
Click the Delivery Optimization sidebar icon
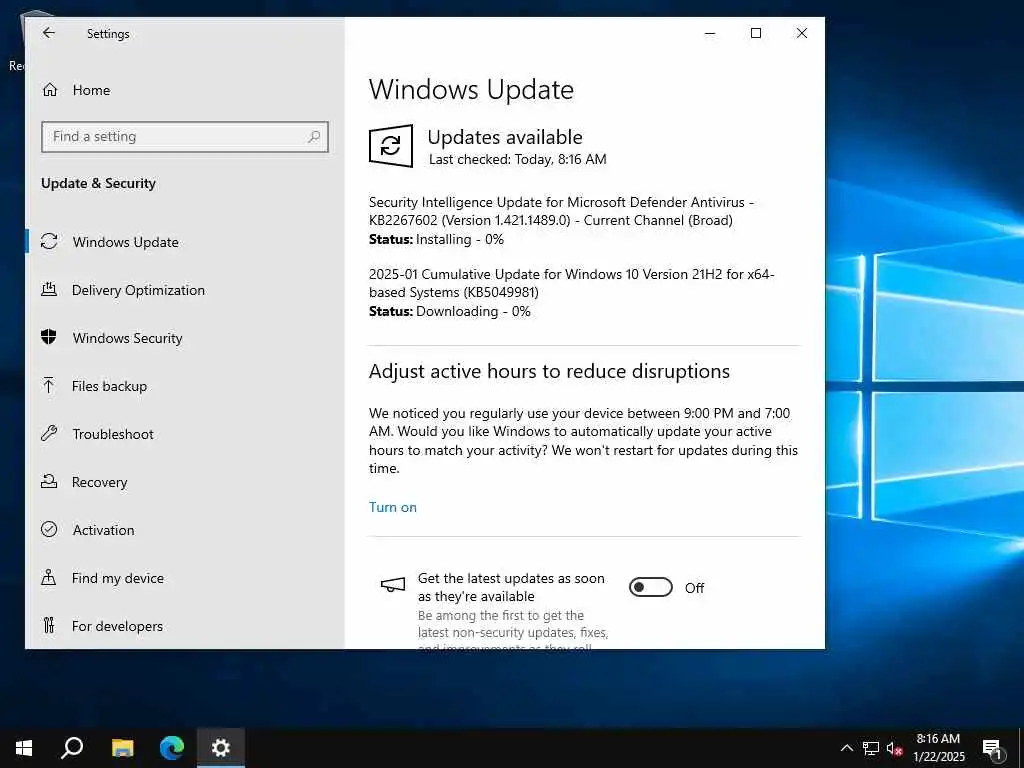[49, 289]
